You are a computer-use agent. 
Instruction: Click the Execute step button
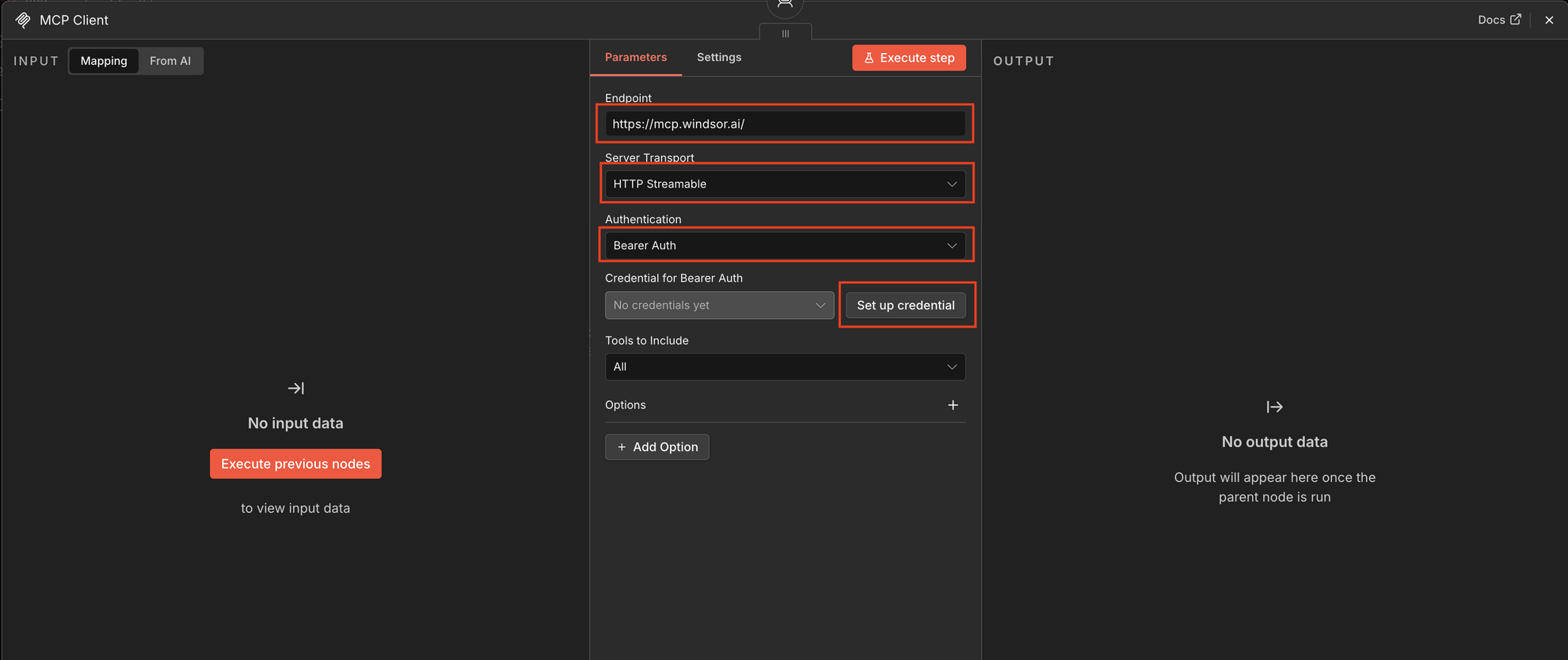click(909, 58)
